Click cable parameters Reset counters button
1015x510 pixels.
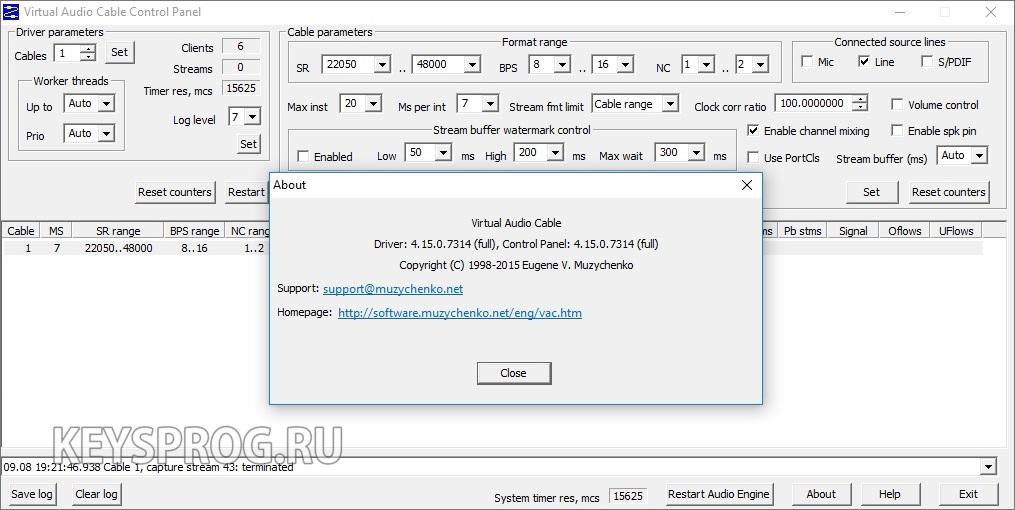[x=949, y=192]
